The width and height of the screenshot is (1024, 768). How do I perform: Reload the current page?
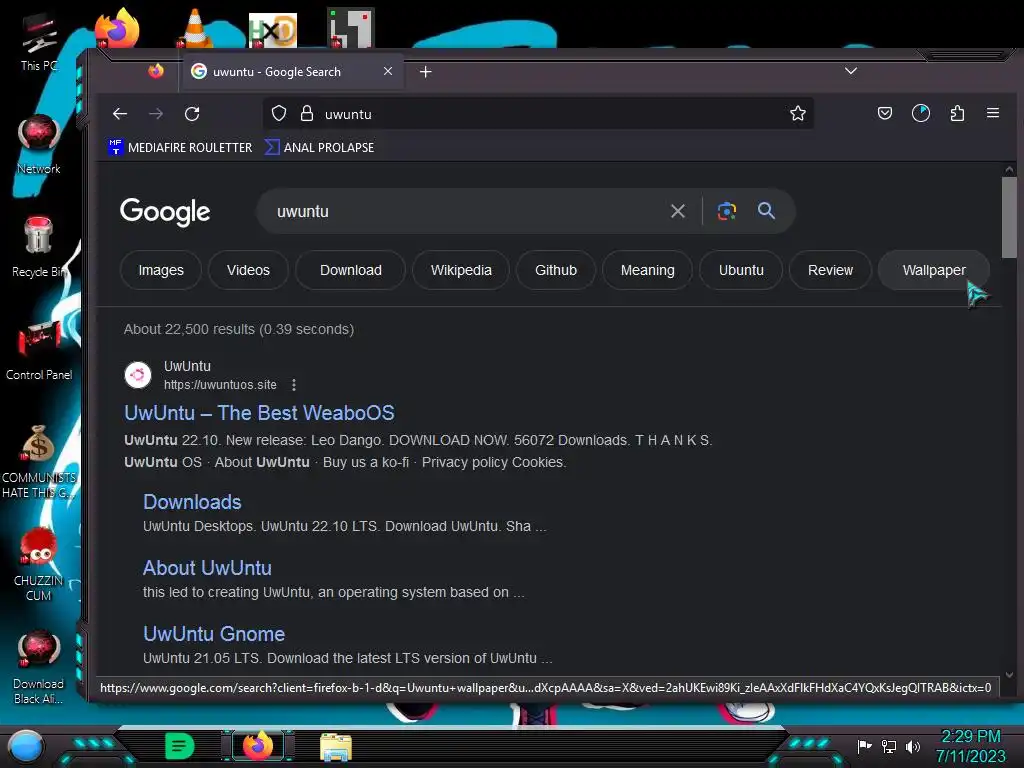(192, 114)
